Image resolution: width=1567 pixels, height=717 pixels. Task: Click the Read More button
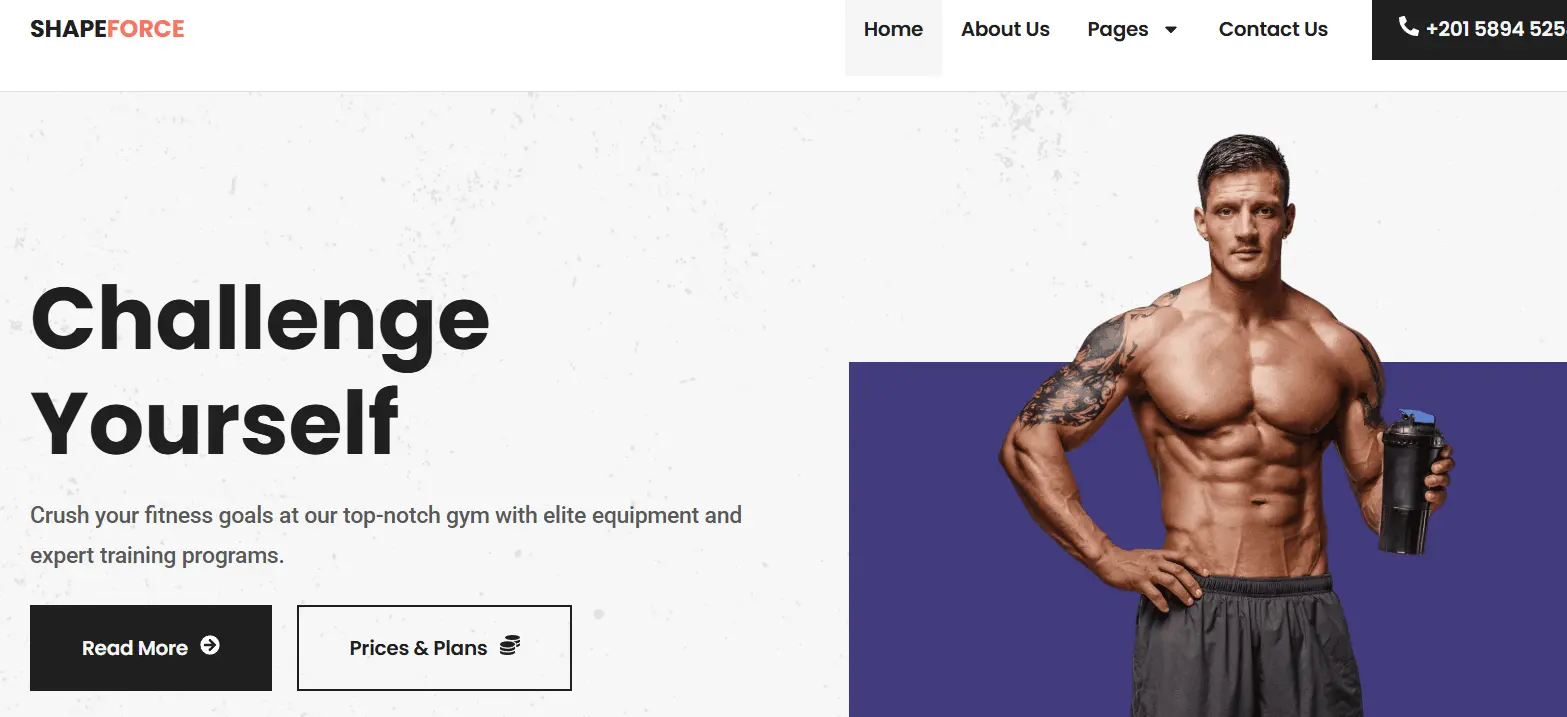(x=151, y=648)
